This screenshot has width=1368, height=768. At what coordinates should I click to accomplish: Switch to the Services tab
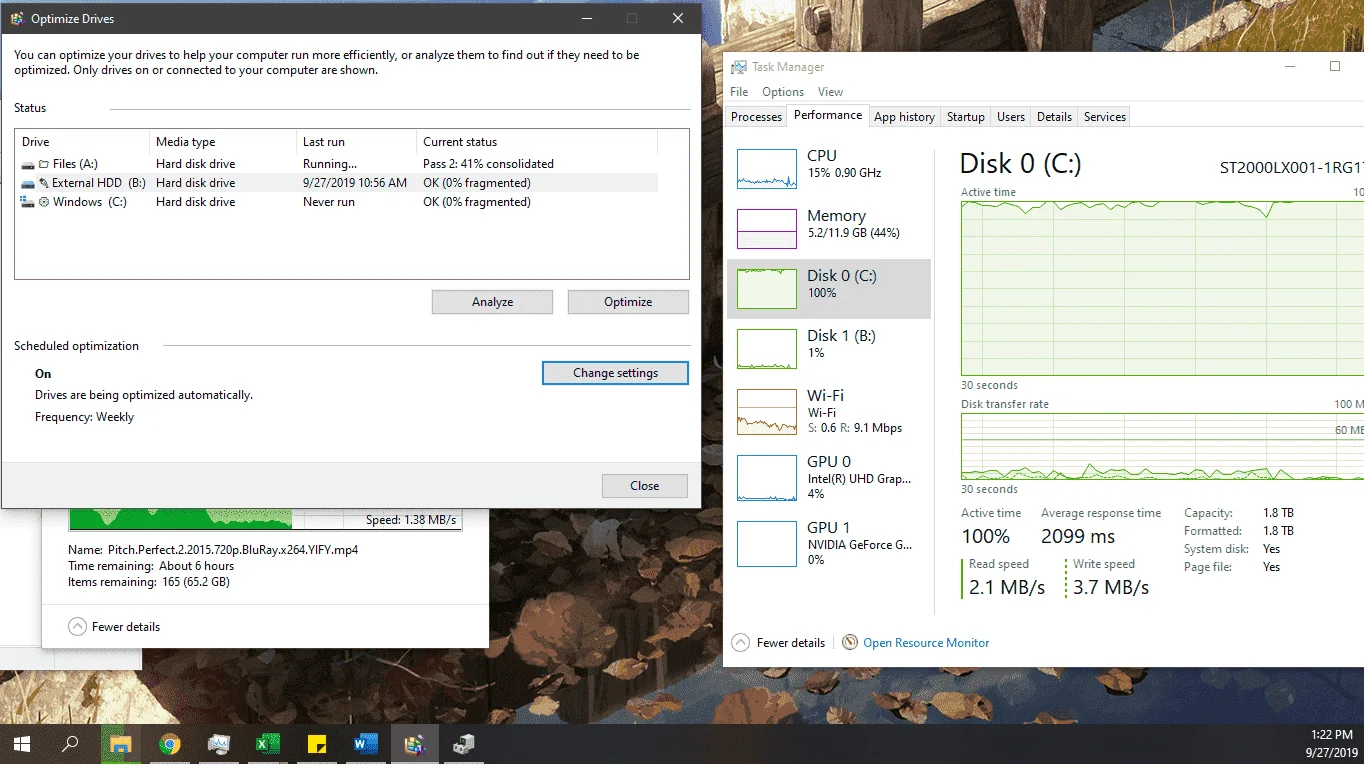click(1105, 117)
